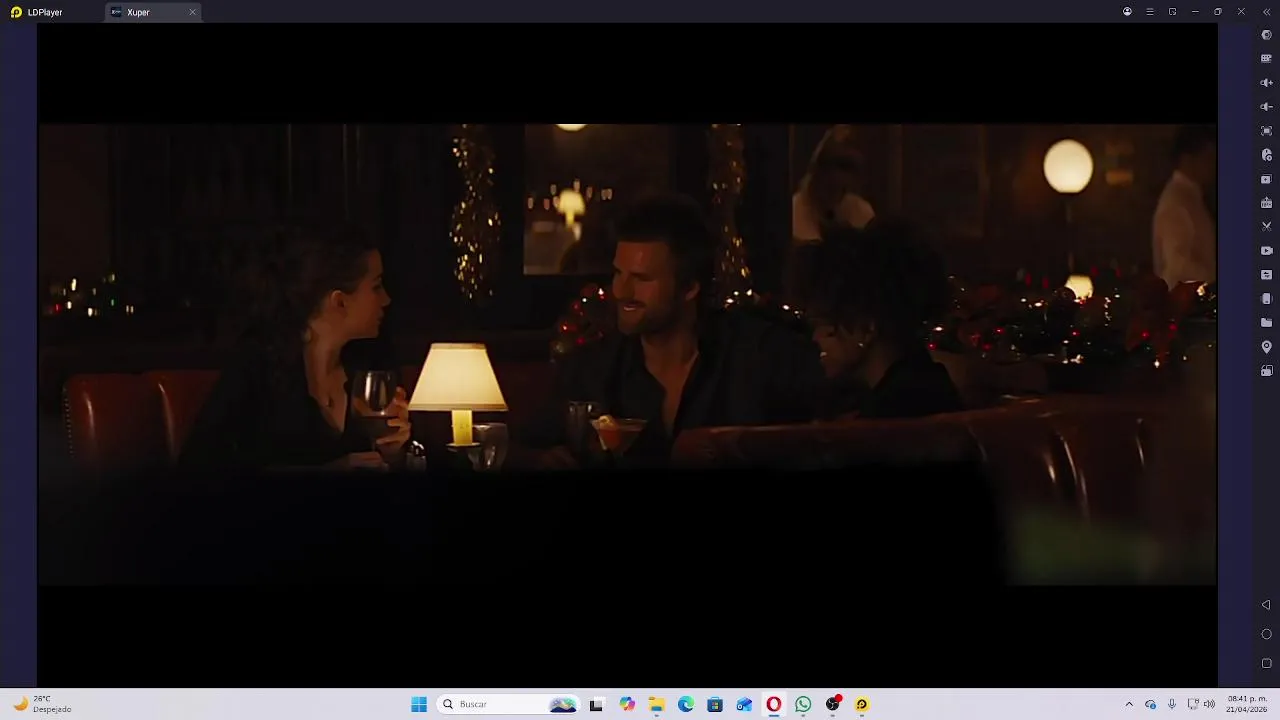Click the shake/rotate device icon
The height and width of the screenshot is (720, 1280).
pyautogui.click(x=1266, y=299)
